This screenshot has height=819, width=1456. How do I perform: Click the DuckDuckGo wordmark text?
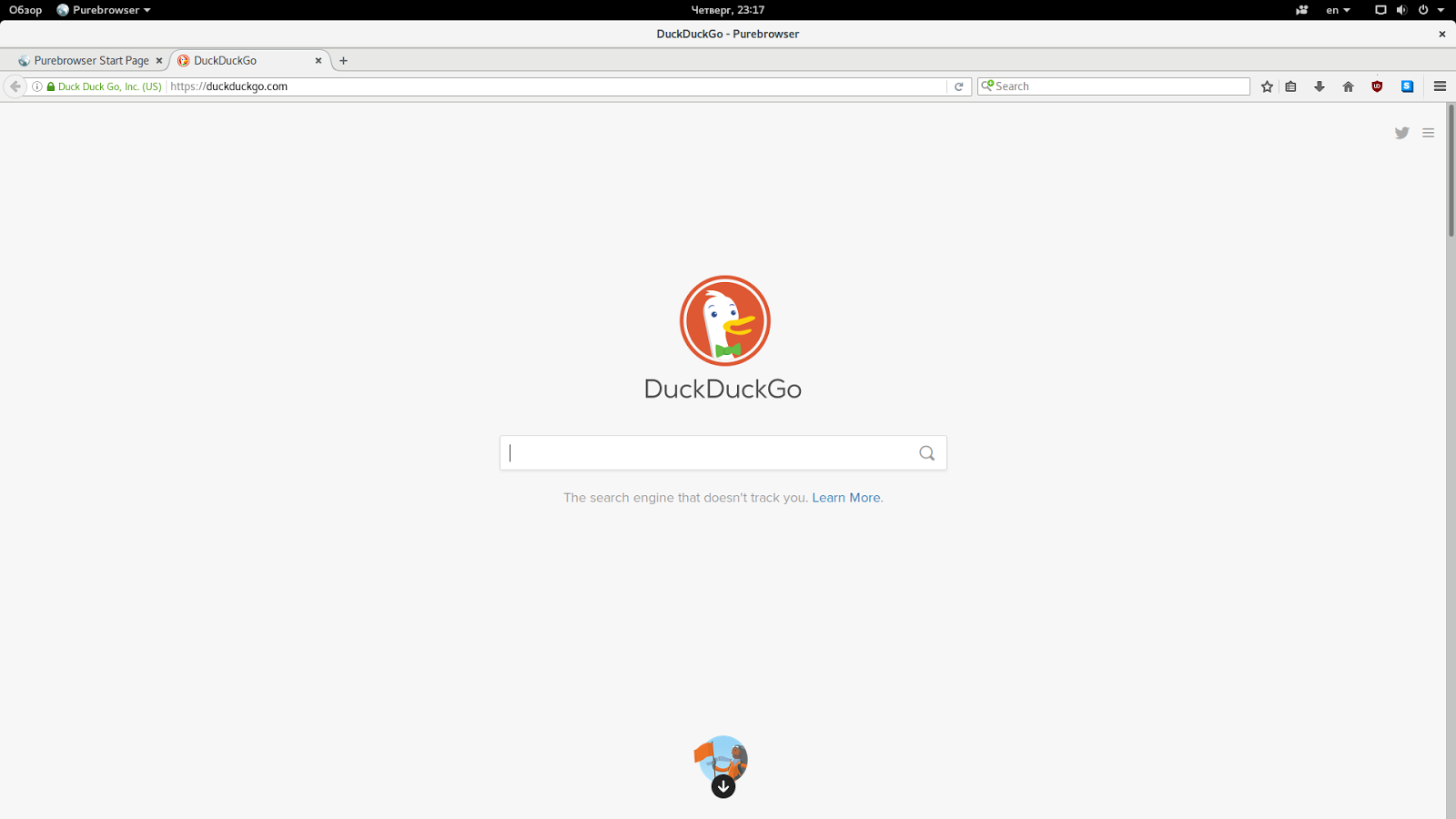tap(723, 389)
